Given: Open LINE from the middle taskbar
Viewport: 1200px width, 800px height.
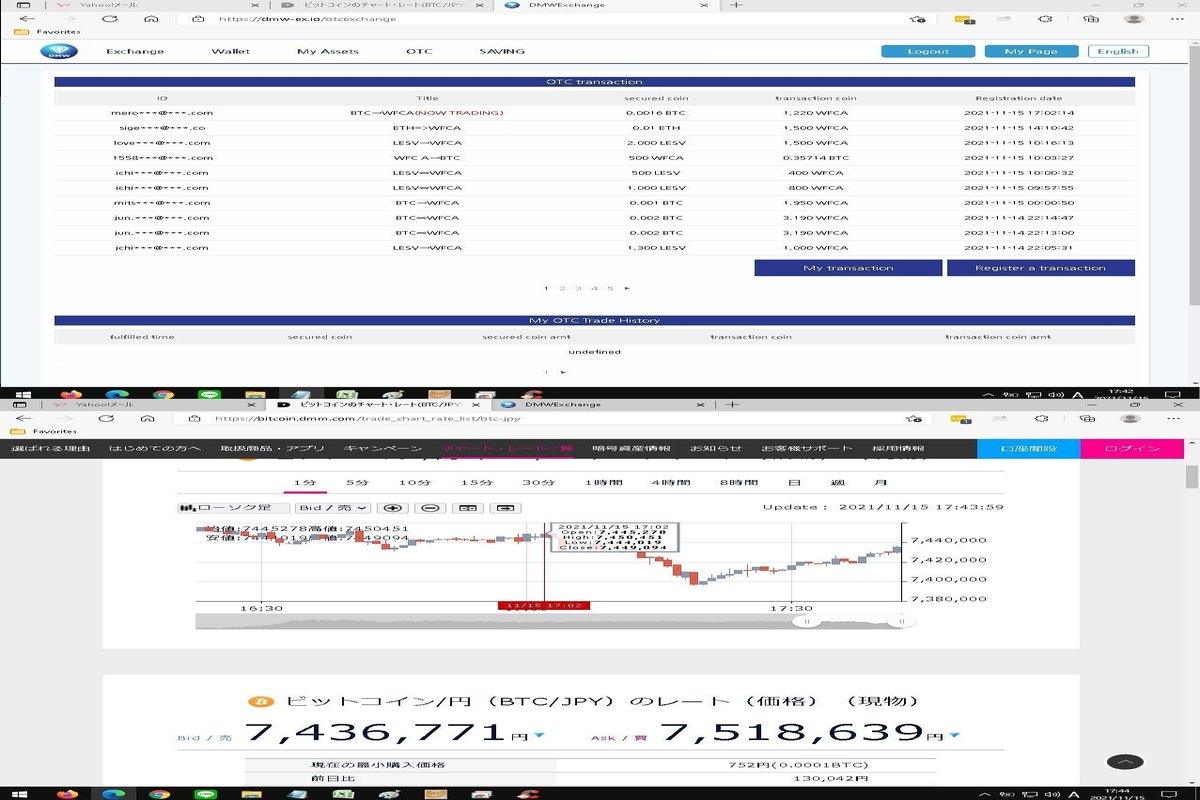Looking at the screenshot, I should pos(207,396).
